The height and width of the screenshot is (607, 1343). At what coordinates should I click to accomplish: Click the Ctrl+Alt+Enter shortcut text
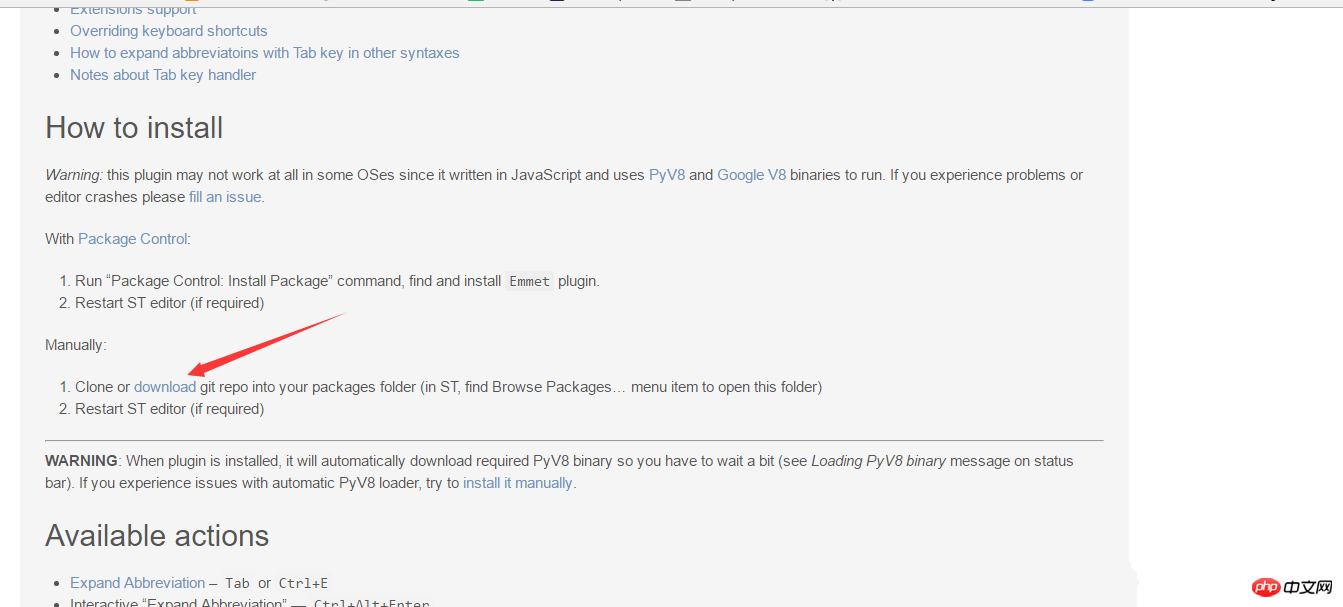[x=372, y=603]
